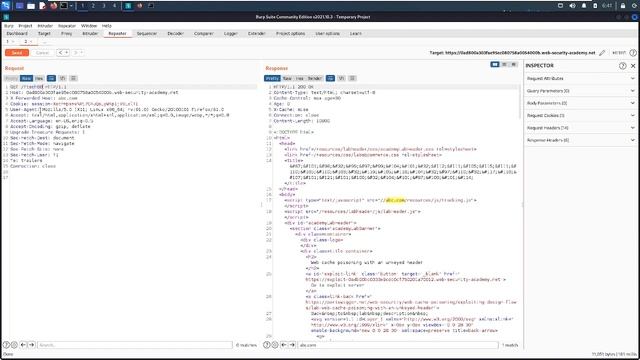Screen dimensions: 640x360
Task: Switch to the Comparer tab
Action: [204, 33]
